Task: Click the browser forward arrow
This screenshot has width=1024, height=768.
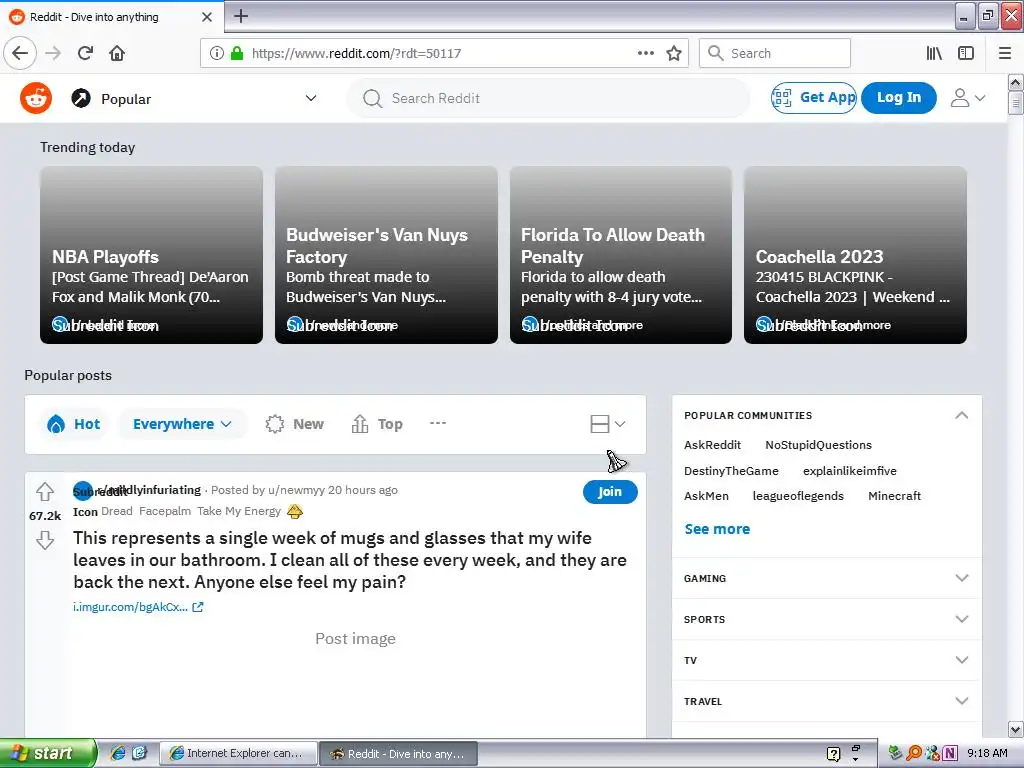Action: 54,53
